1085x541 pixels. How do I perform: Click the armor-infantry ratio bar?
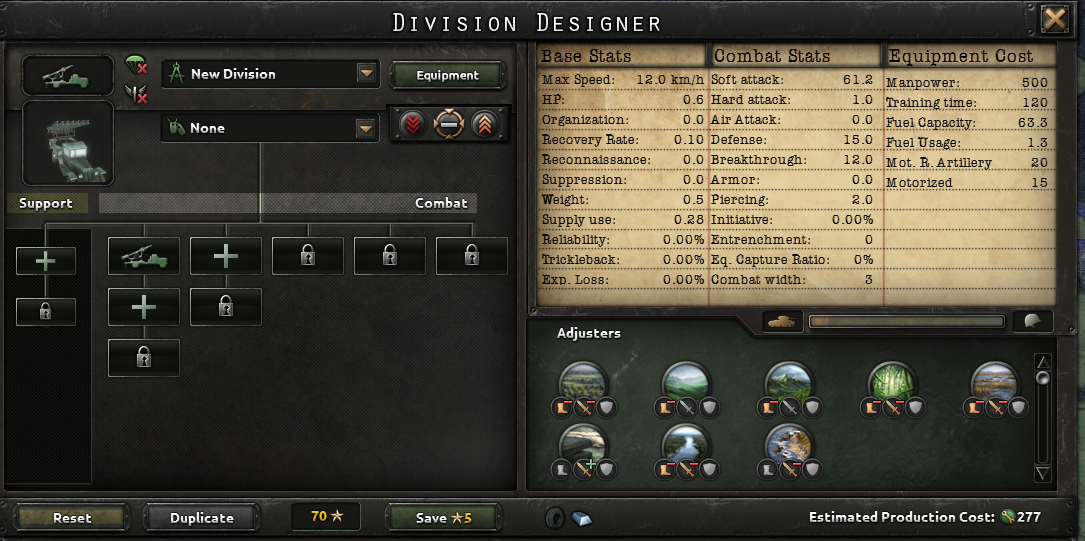[x=906, y=321]
